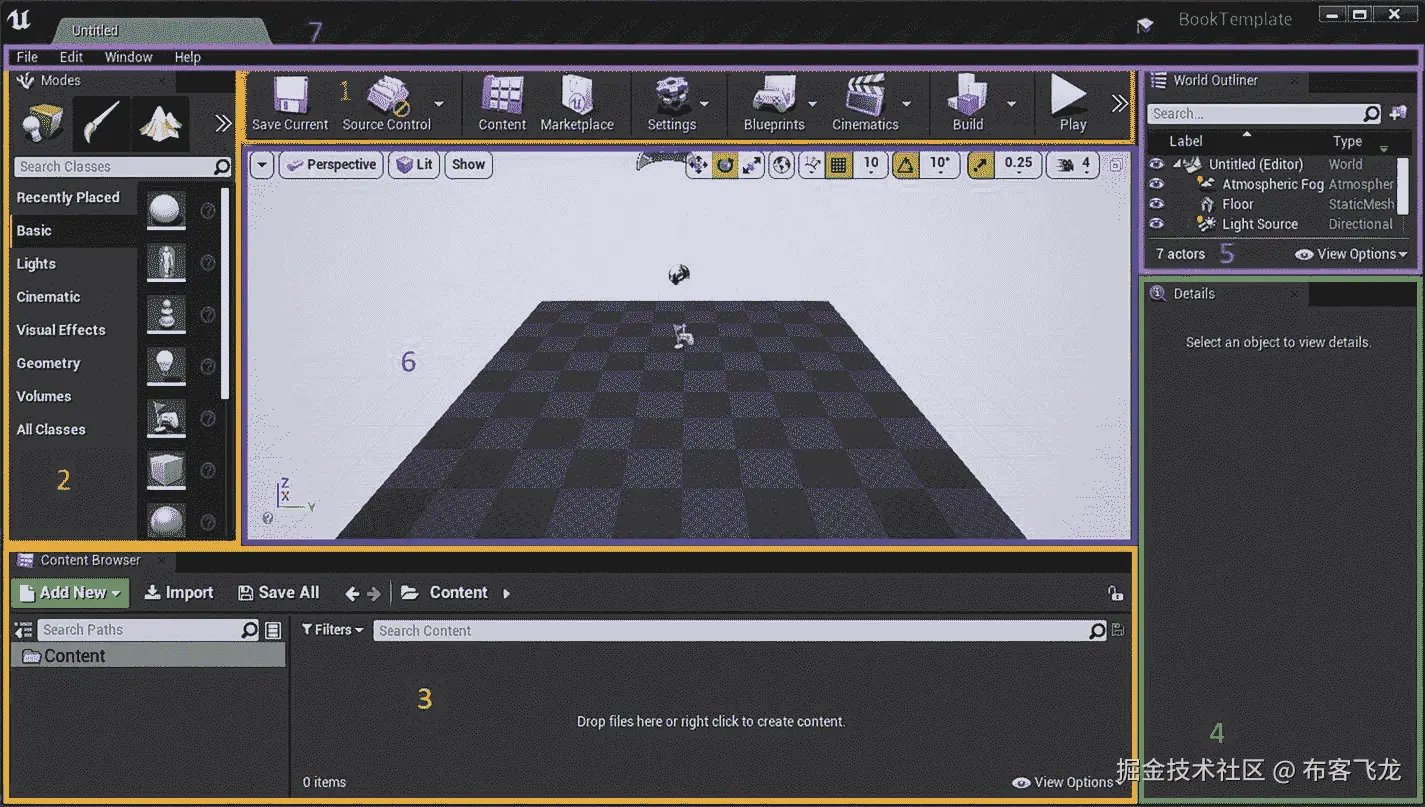
Task: Select the scale gizmo tool in viewport
Action: pos(750,165)
